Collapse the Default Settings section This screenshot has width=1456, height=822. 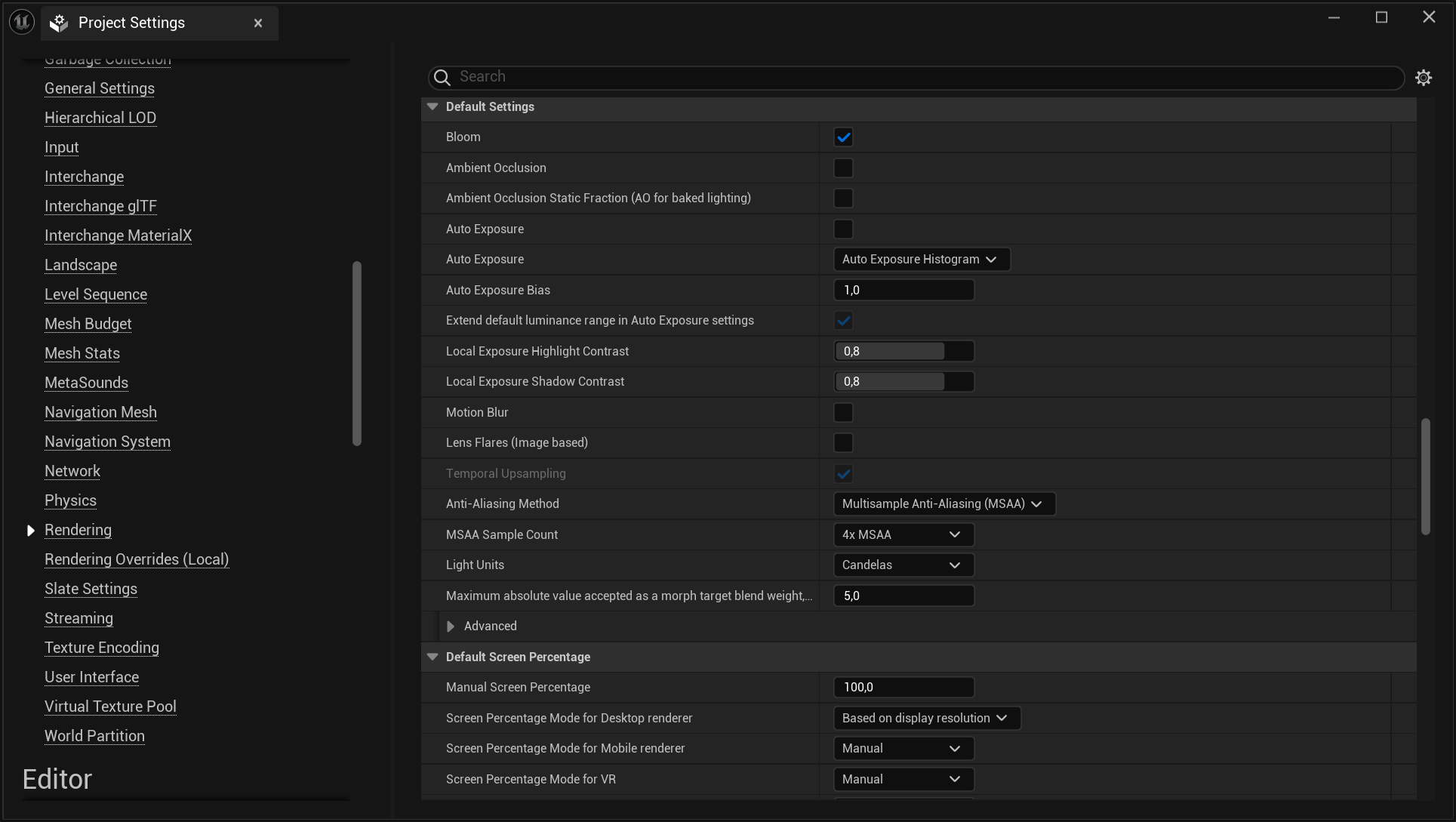[432, 106]
